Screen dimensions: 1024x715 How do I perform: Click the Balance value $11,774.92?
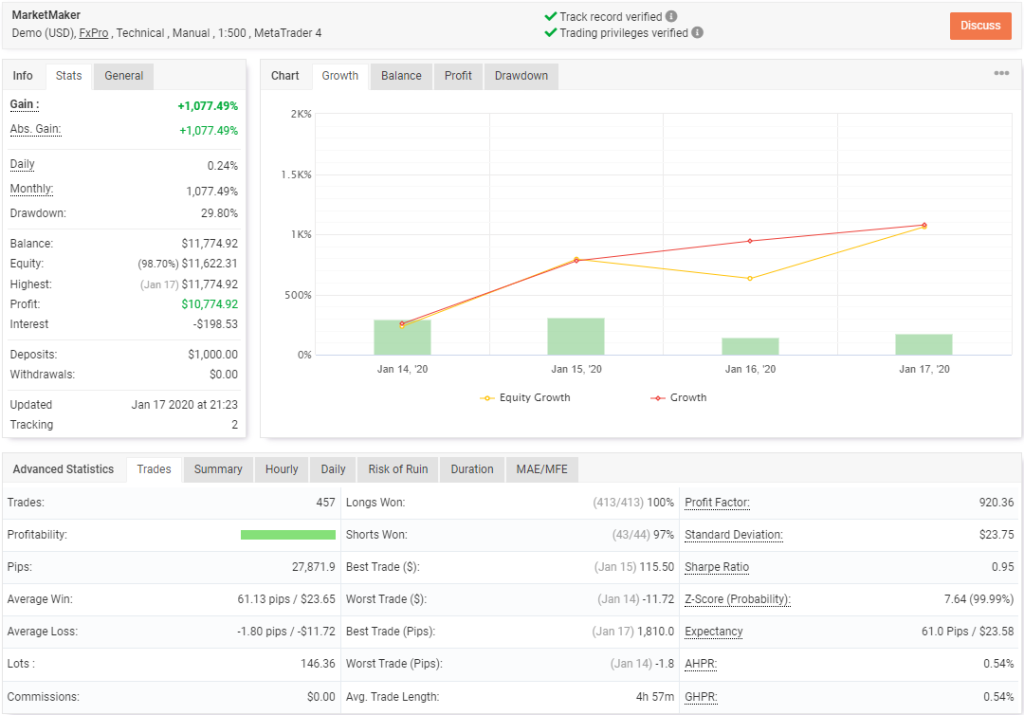click(210, 244)
